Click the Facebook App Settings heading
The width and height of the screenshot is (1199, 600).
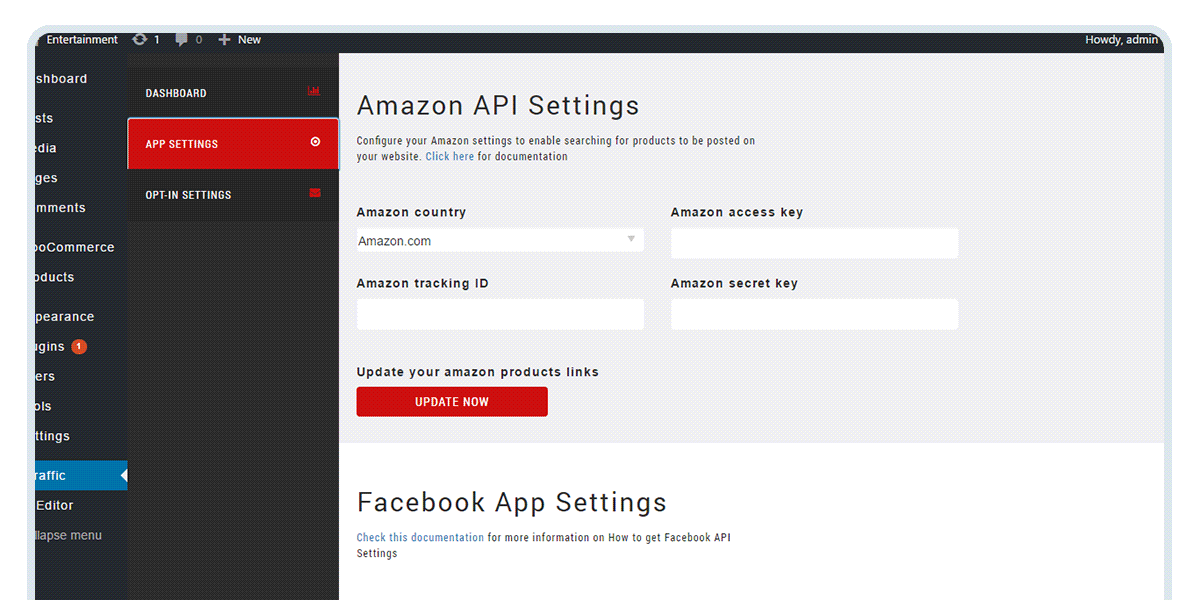tap(512, 502)
